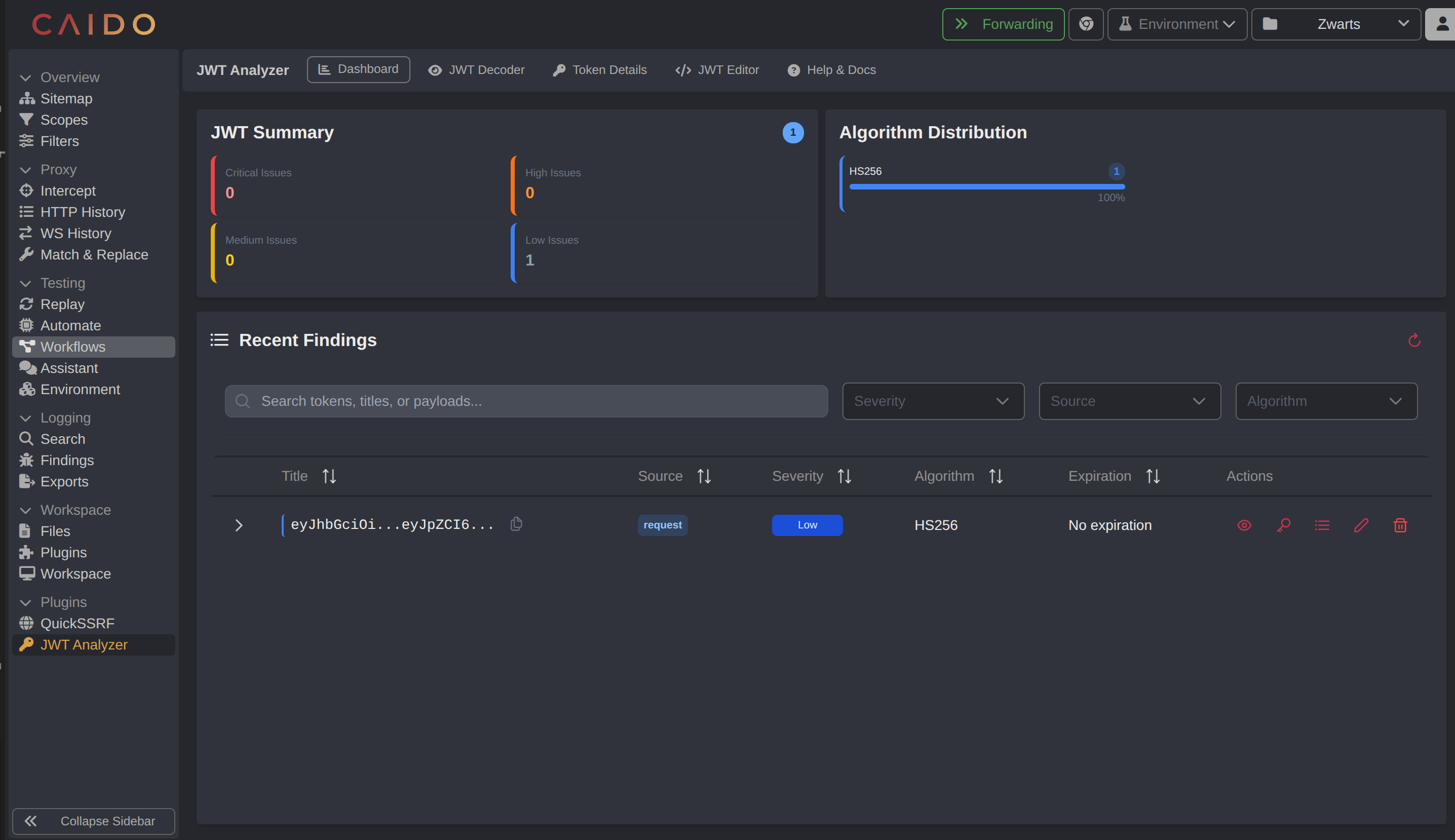The image size is (1455, 840).
Task: Open the JWT Editor
Action: (x=716, y=69)
